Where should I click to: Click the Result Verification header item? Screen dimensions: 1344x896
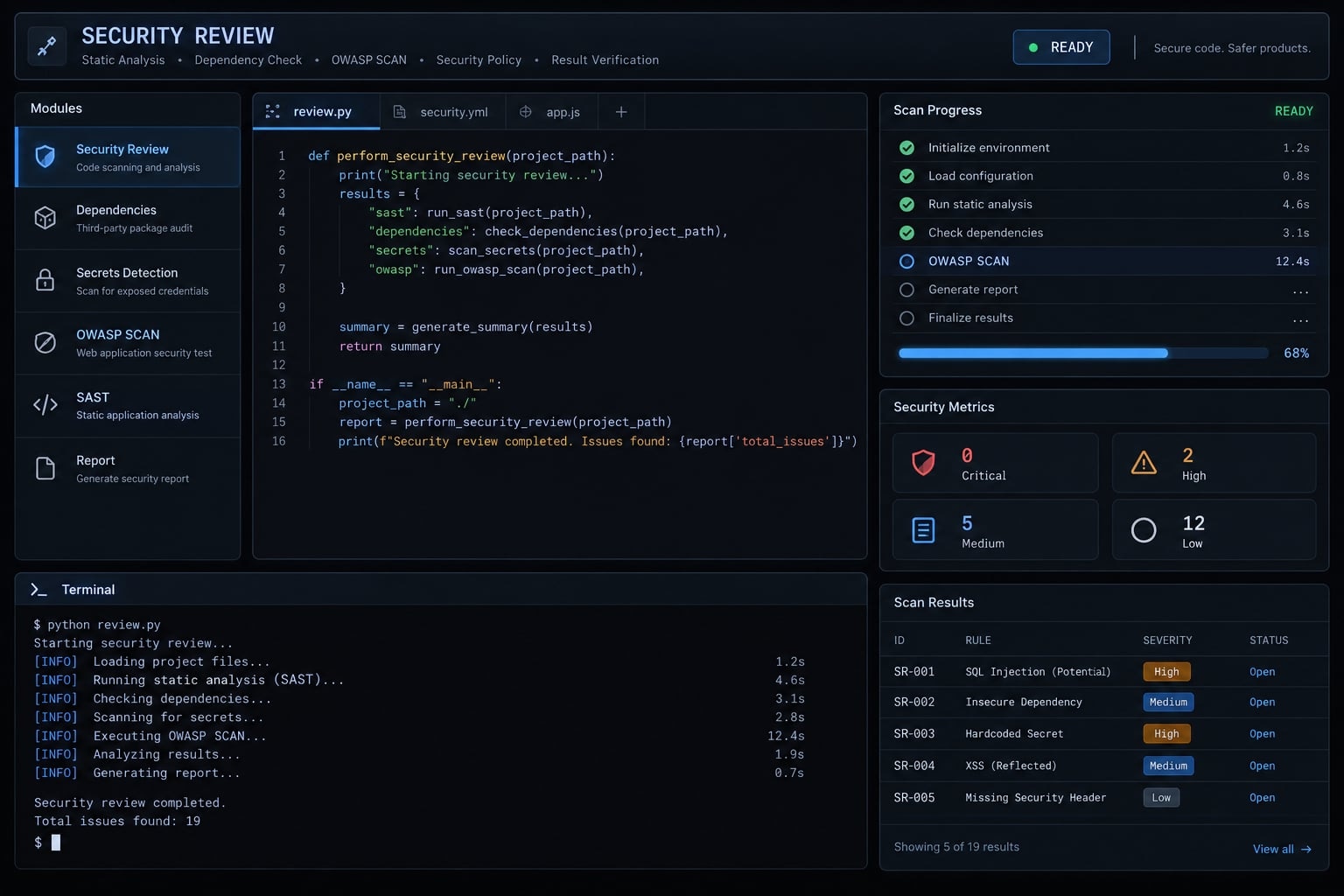605,59
